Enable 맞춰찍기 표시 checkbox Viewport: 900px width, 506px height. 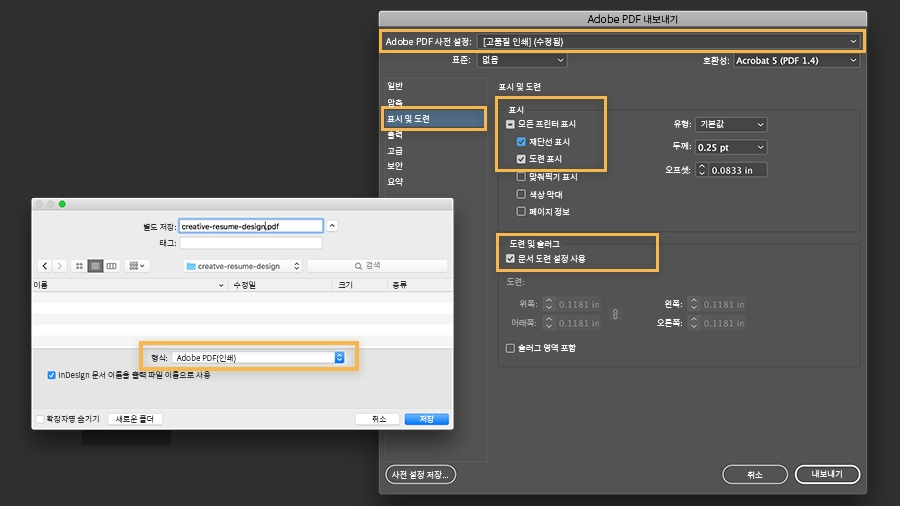521,177
